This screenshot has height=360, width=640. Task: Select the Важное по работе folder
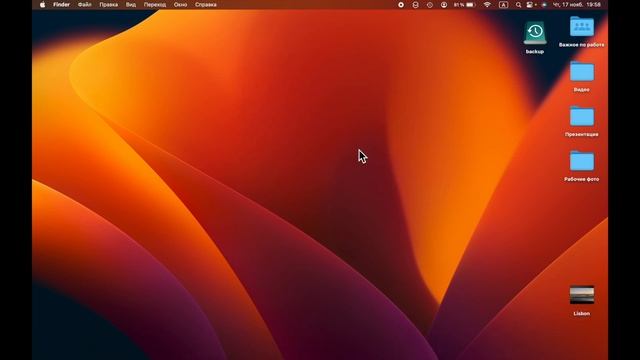pyautogui.click(x=582, y=27)
